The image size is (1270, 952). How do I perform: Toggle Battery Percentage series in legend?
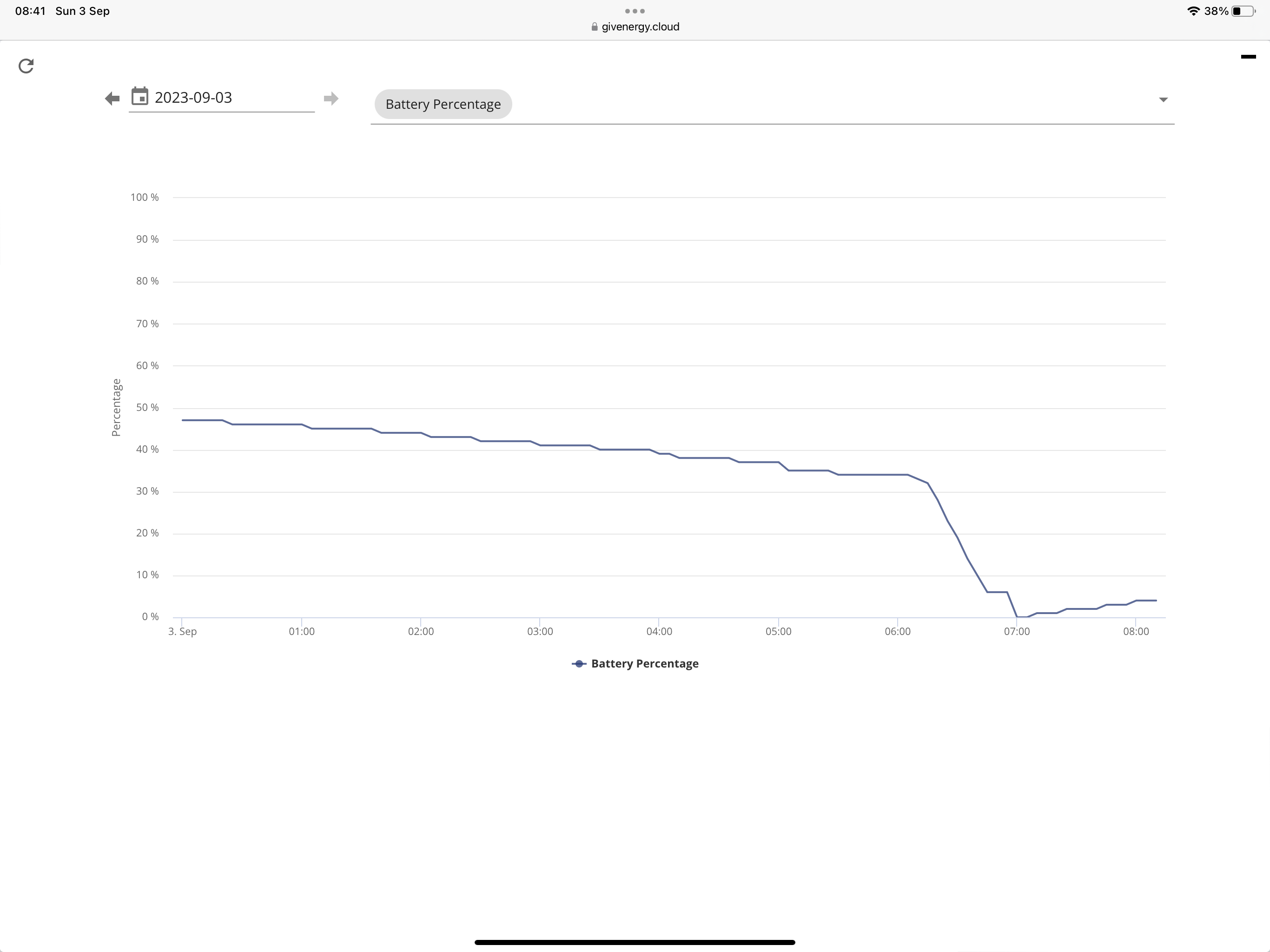[x=635, y=664]
